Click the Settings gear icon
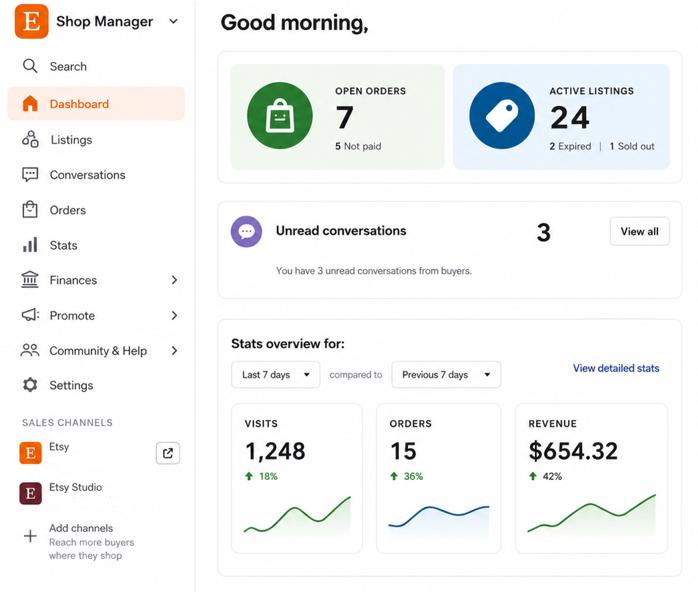This screenshot has width=698, height=592. point(30,385)
